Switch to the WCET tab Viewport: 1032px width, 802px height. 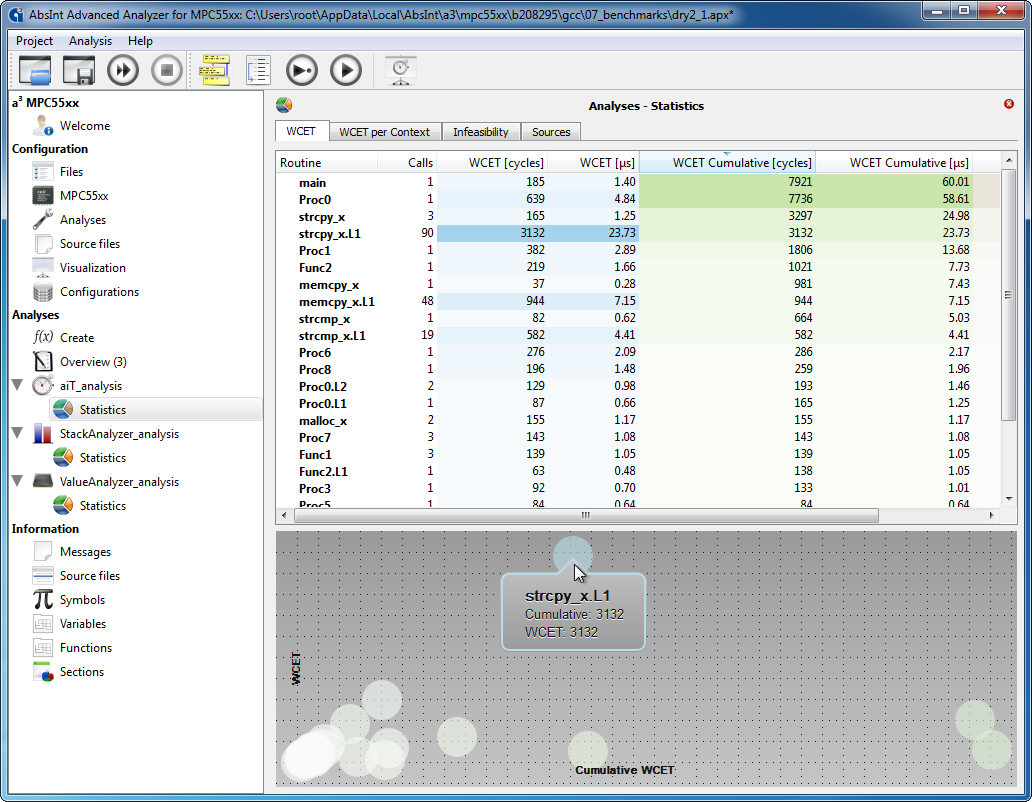click(301, 131)
